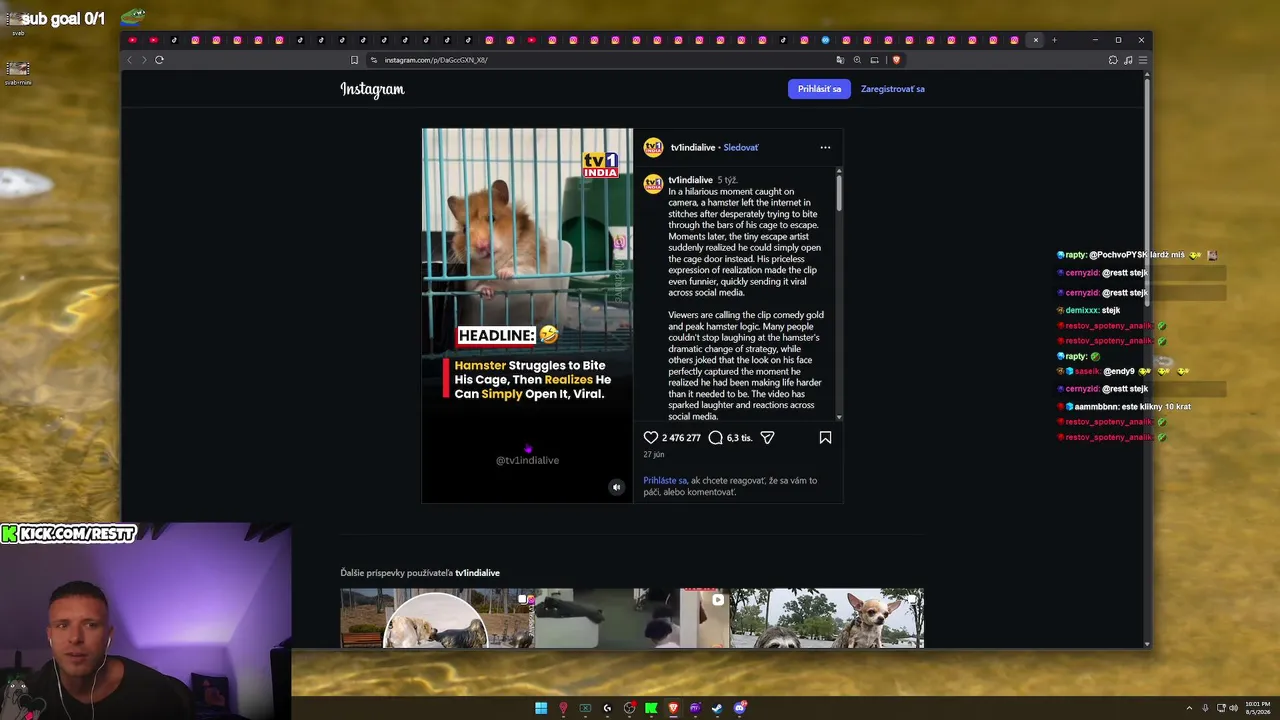Open tv1indialive link in Ďalšie príspevky heading
Screen dimensions: 1280x720
(477, 573)
